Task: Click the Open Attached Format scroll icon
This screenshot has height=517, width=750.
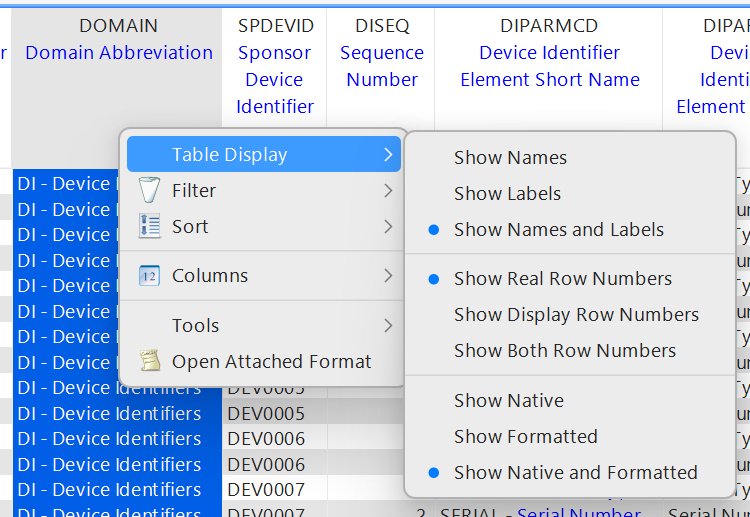Action: tap(149, 361)
